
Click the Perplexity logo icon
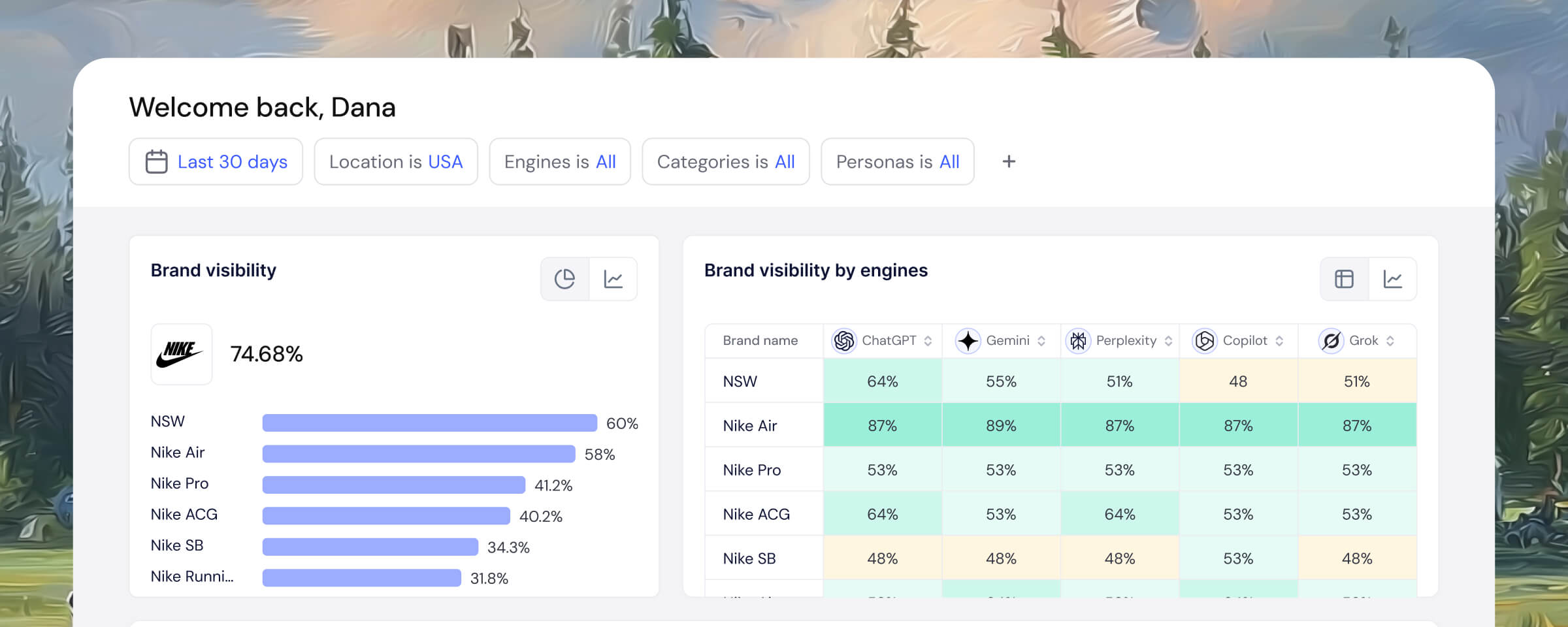1078,340
